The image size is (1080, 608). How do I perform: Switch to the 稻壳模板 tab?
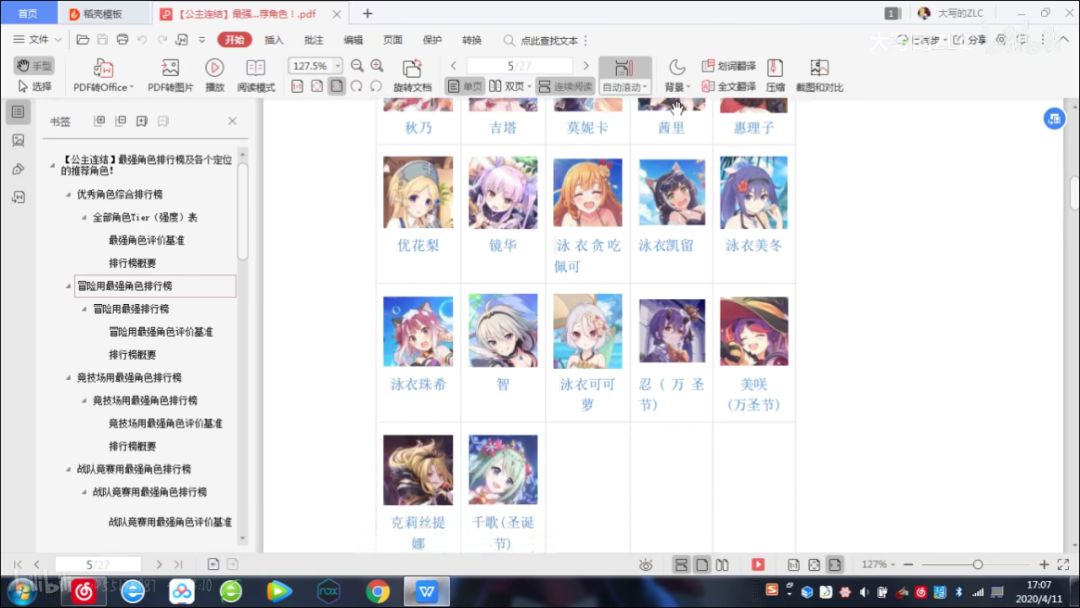coord(103,13)
